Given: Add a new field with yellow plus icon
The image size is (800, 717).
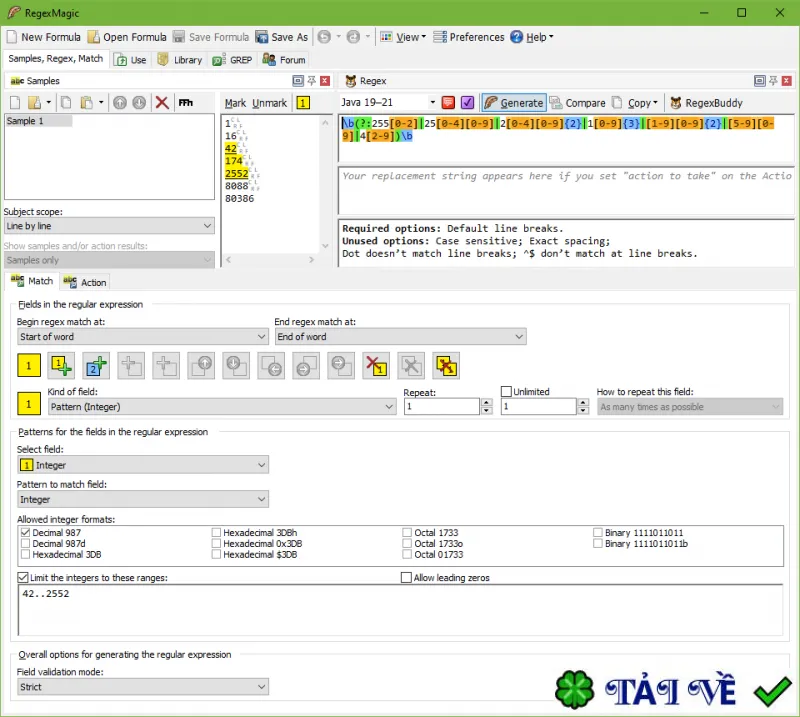Looking at the screenshot, I should click(x=61, y=365).
